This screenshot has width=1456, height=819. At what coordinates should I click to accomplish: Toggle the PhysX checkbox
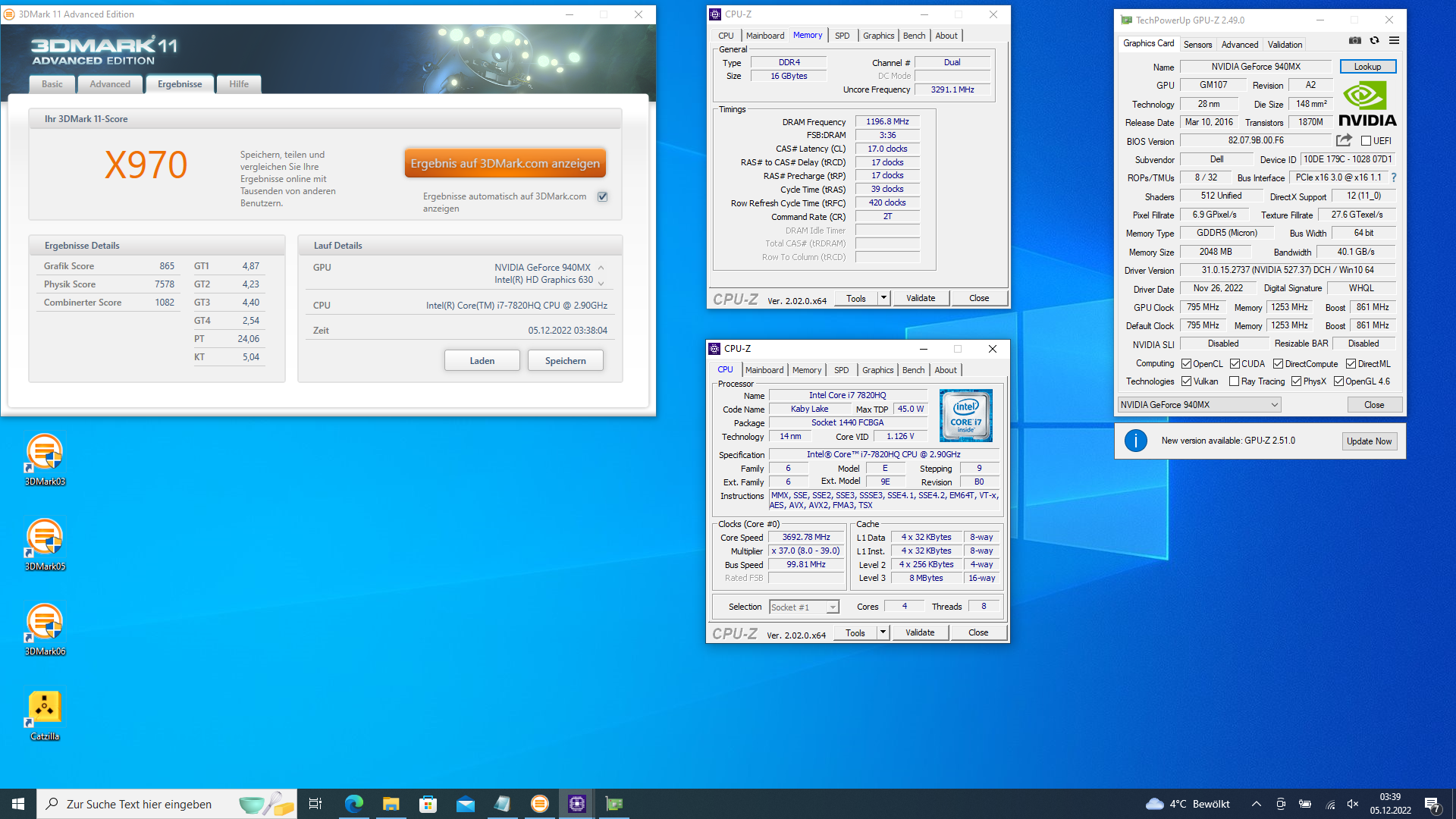pos(1296,381)
